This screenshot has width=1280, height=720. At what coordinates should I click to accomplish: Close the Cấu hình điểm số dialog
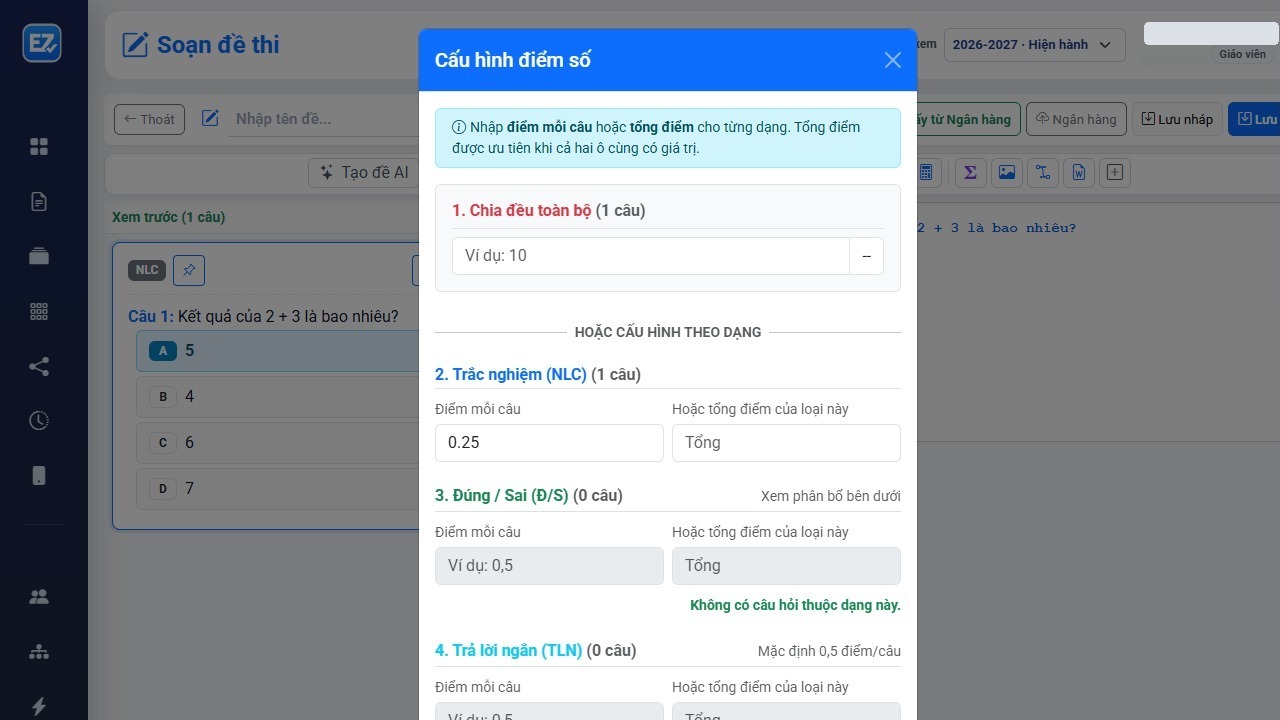pos(893,60)
